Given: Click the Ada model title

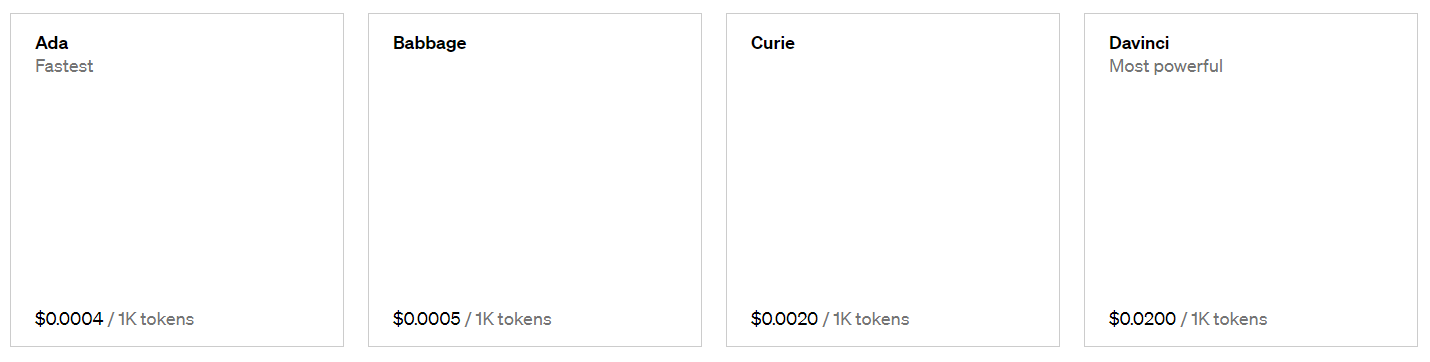Looking at the screenshot, I should pyautogui.click(x=51, y=43).
